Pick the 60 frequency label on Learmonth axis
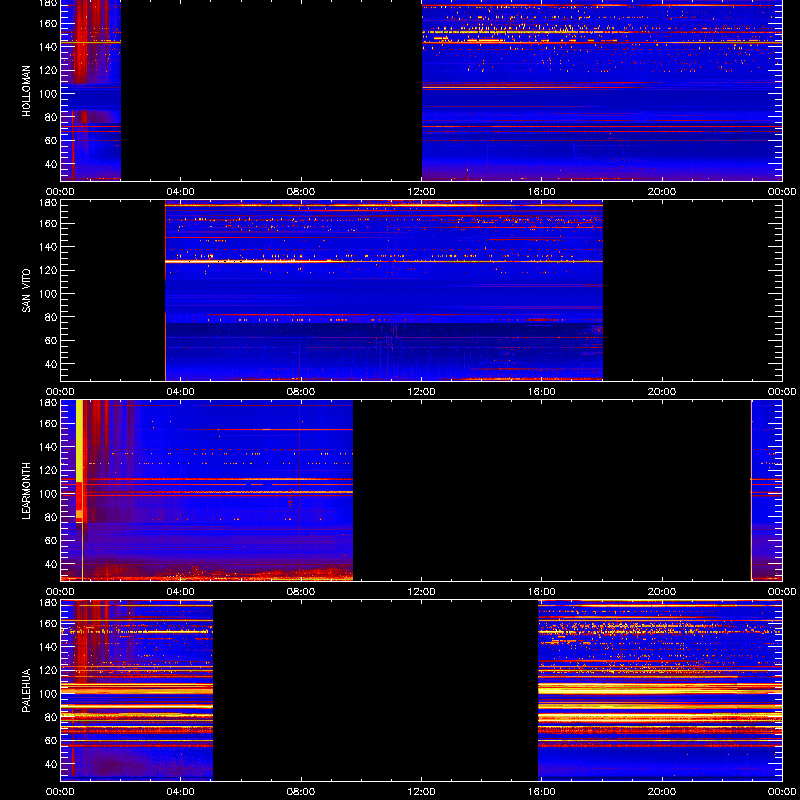The height and width of the screenshot is (800, 800). [51, 541]
